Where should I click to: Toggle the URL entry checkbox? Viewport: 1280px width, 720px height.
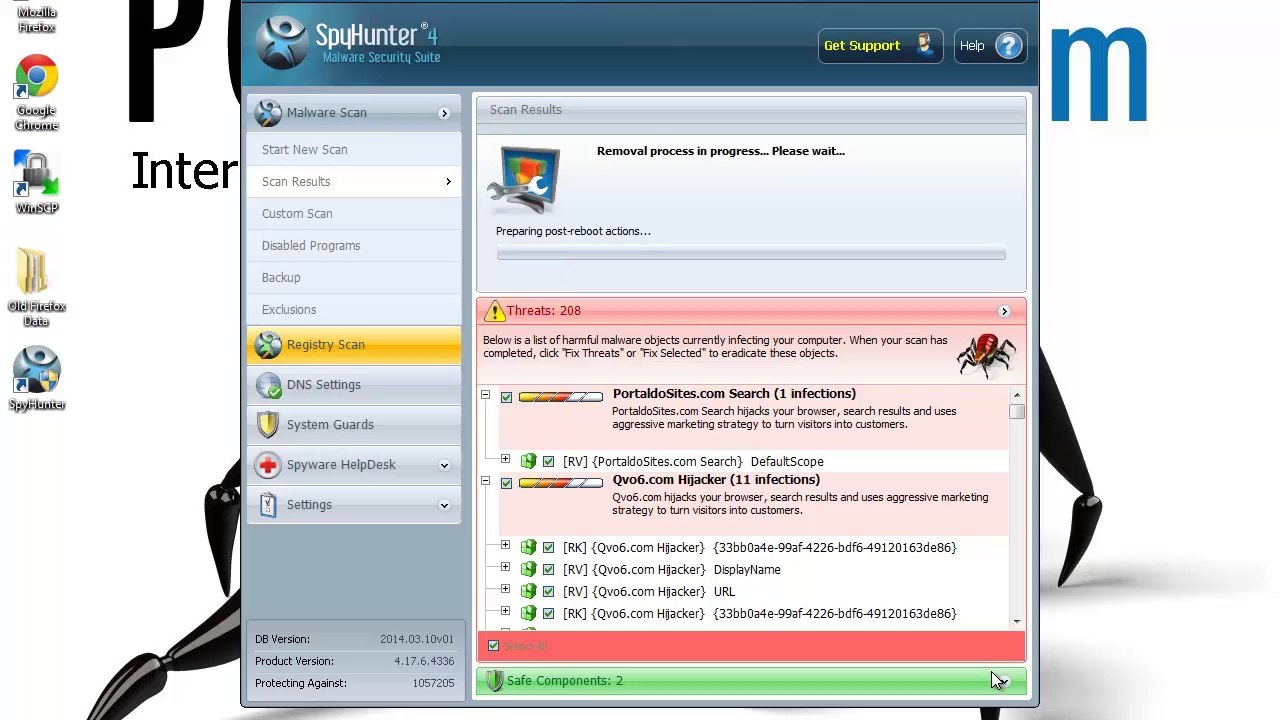click(548, 592)
